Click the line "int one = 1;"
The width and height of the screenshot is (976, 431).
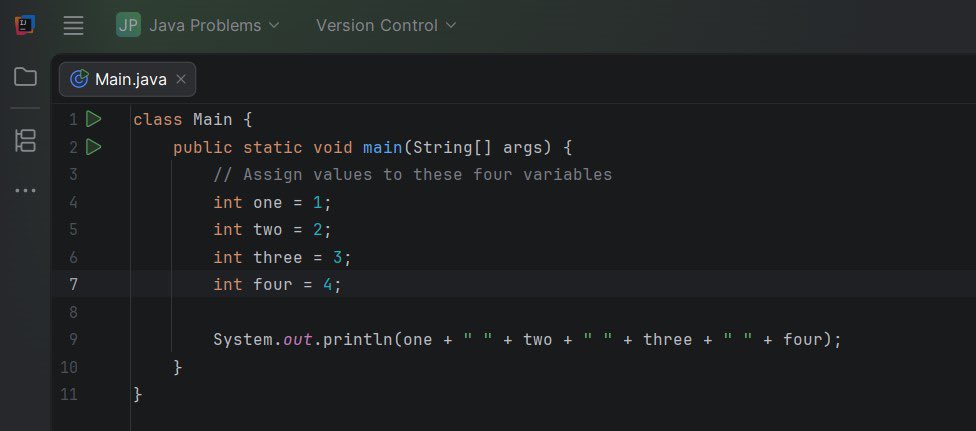pos(273,202)
